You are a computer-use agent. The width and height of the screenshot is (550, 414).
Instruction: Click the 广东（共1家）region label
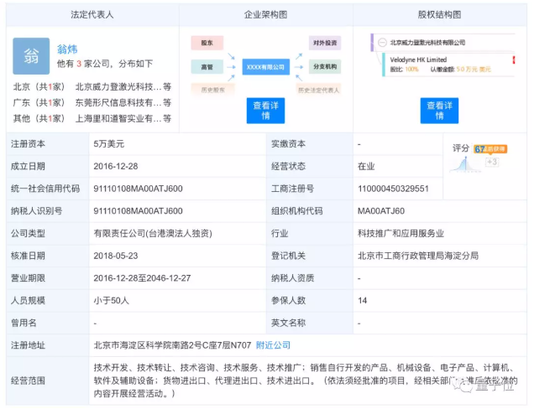(39, 102)
